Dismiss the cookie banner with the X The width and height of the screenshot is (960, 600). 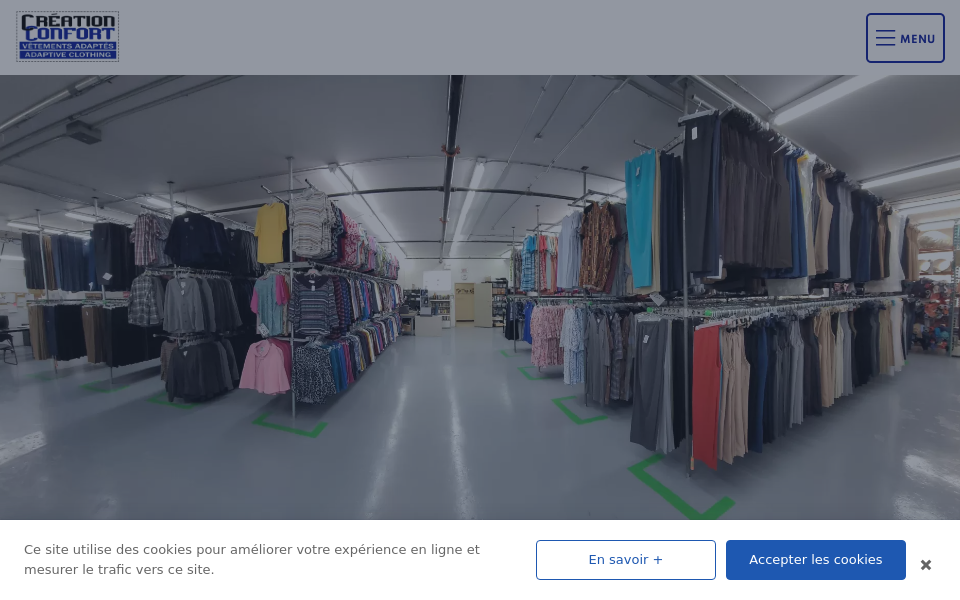pos(926,565)
